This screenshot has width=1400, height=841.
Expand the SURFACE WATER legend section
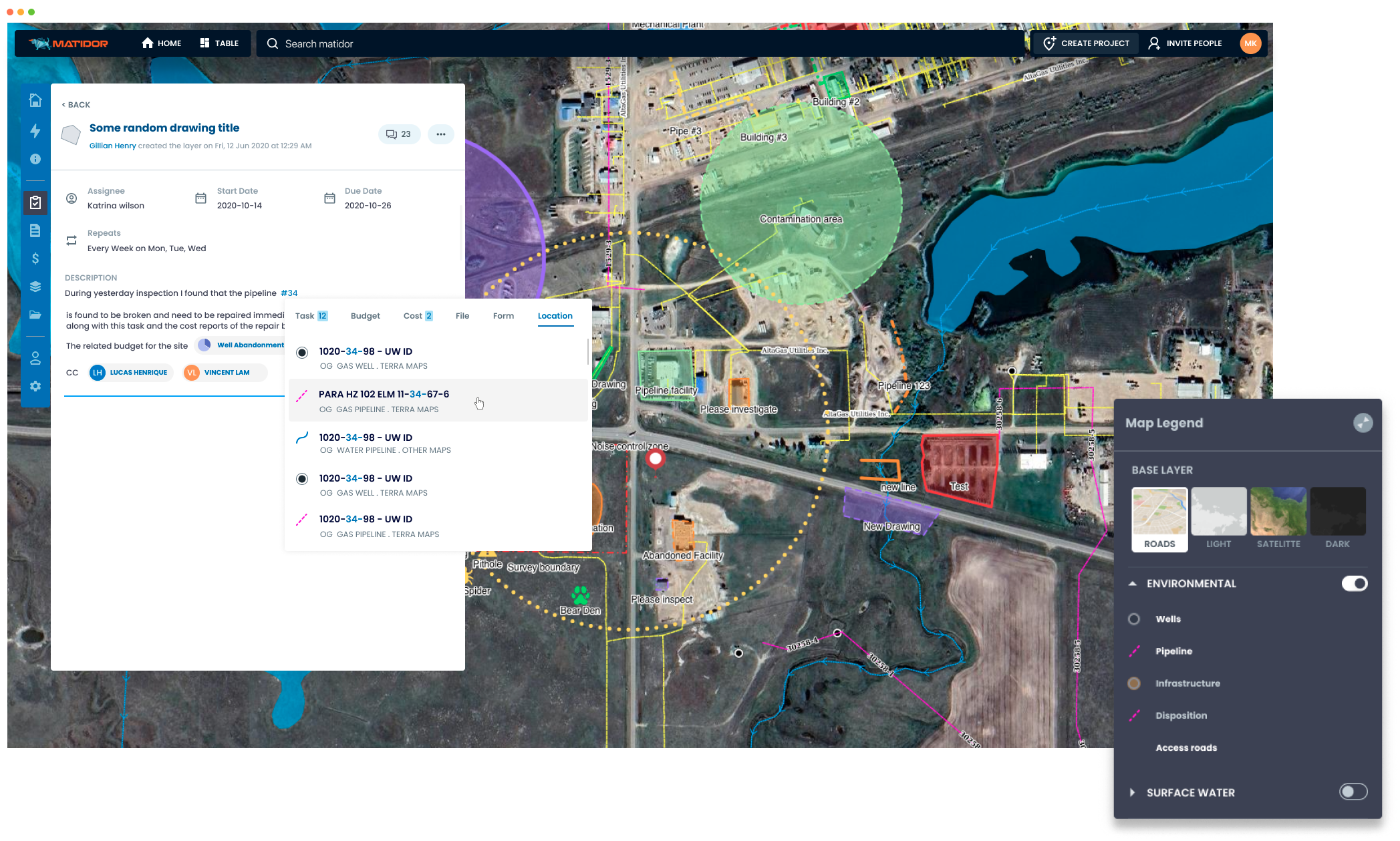(1133, 792)
